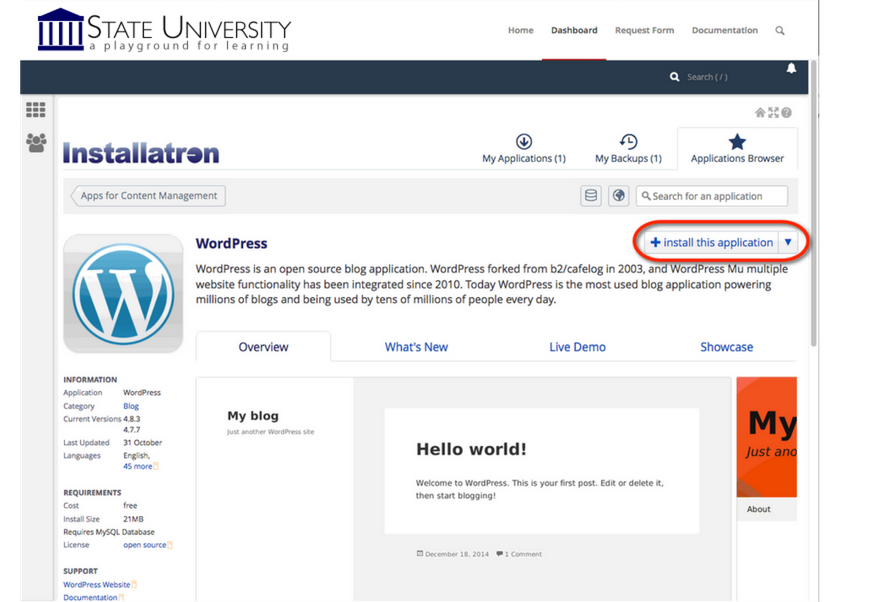Open Dashboard in the top menu

pos(574,30)
